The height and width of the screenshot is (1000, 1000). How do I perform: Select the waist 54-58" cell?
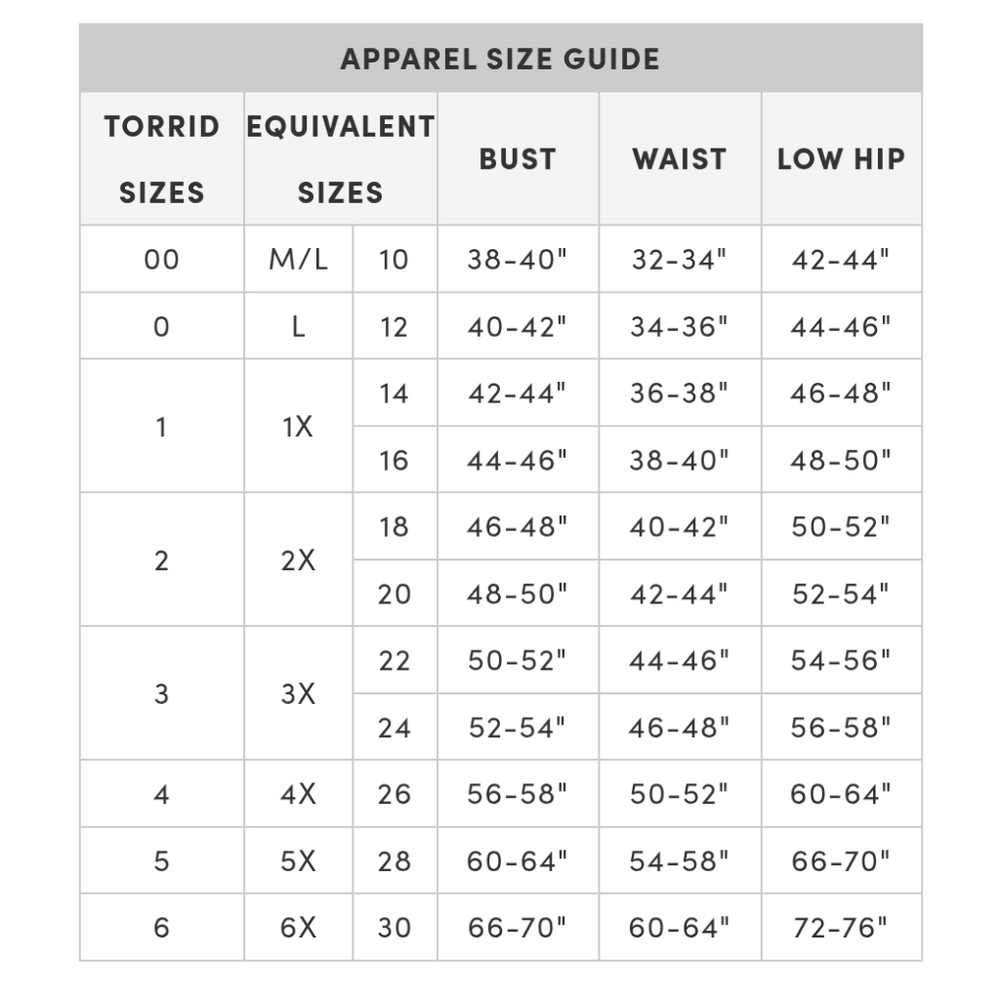point(680,861)
